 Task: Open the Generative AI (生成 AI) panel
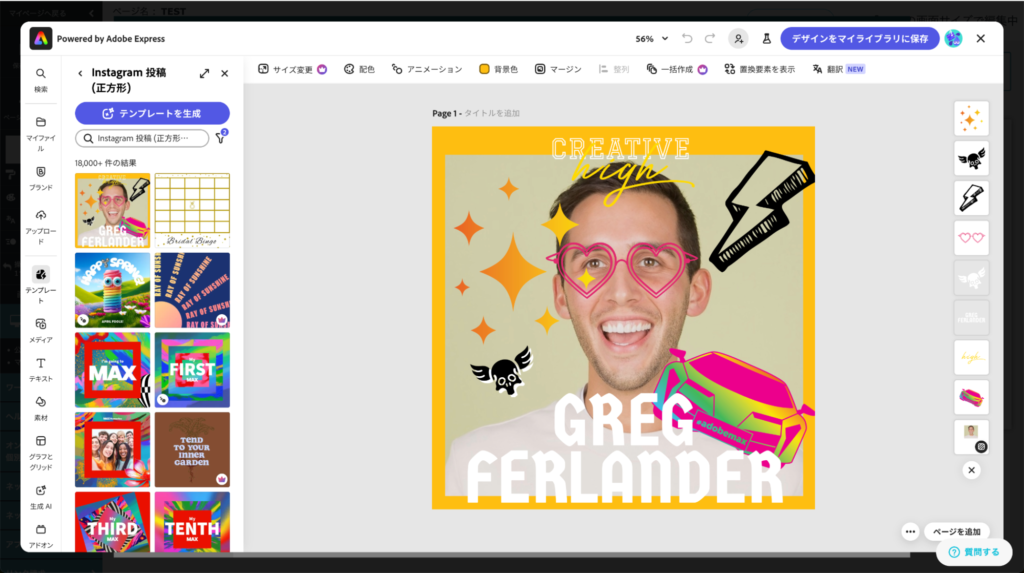40,496
